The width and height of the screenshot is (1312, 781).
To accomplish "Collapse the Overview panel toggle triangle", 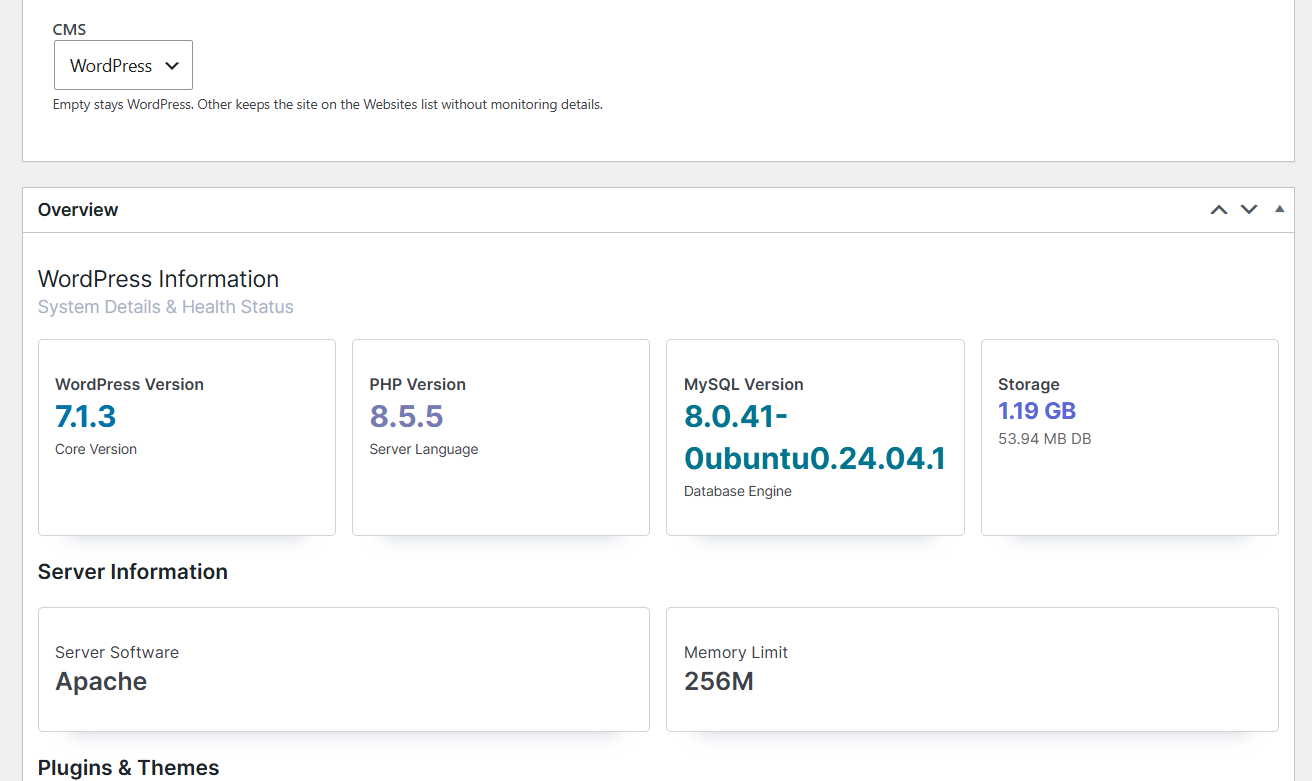I will [1279, 209].
